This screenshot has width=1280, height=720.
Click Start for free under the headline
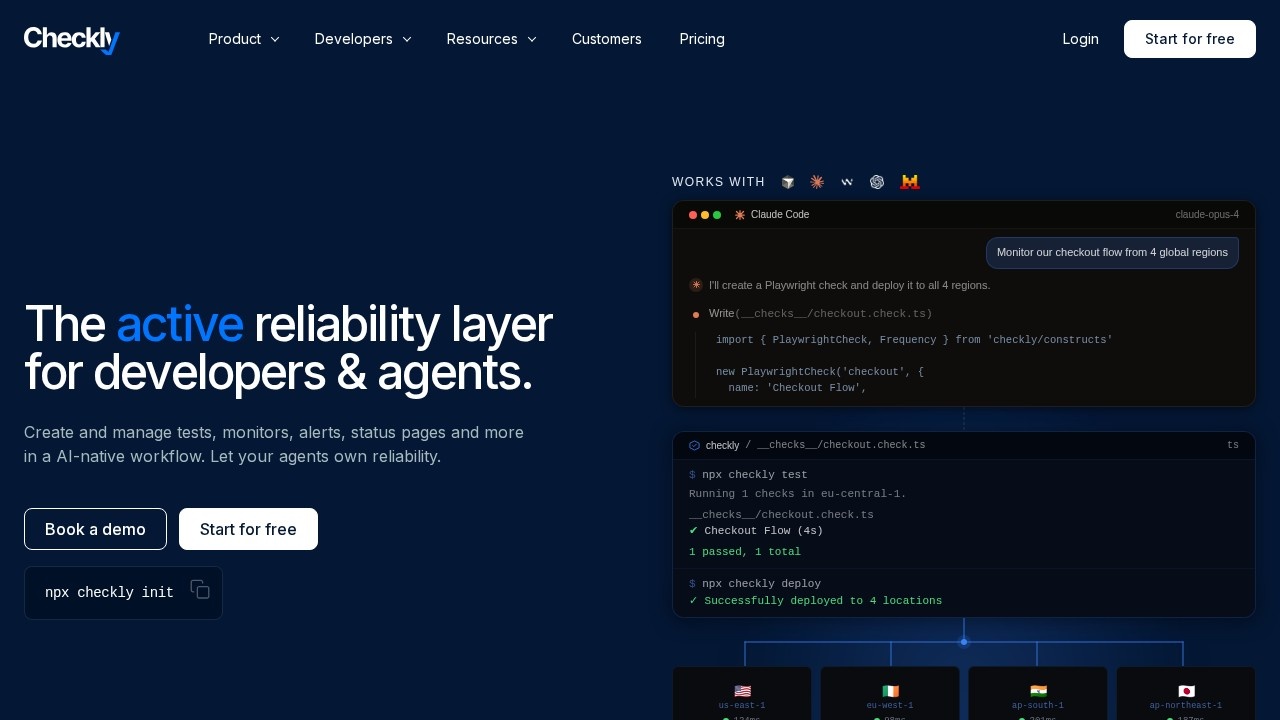(x=248, y=529)
